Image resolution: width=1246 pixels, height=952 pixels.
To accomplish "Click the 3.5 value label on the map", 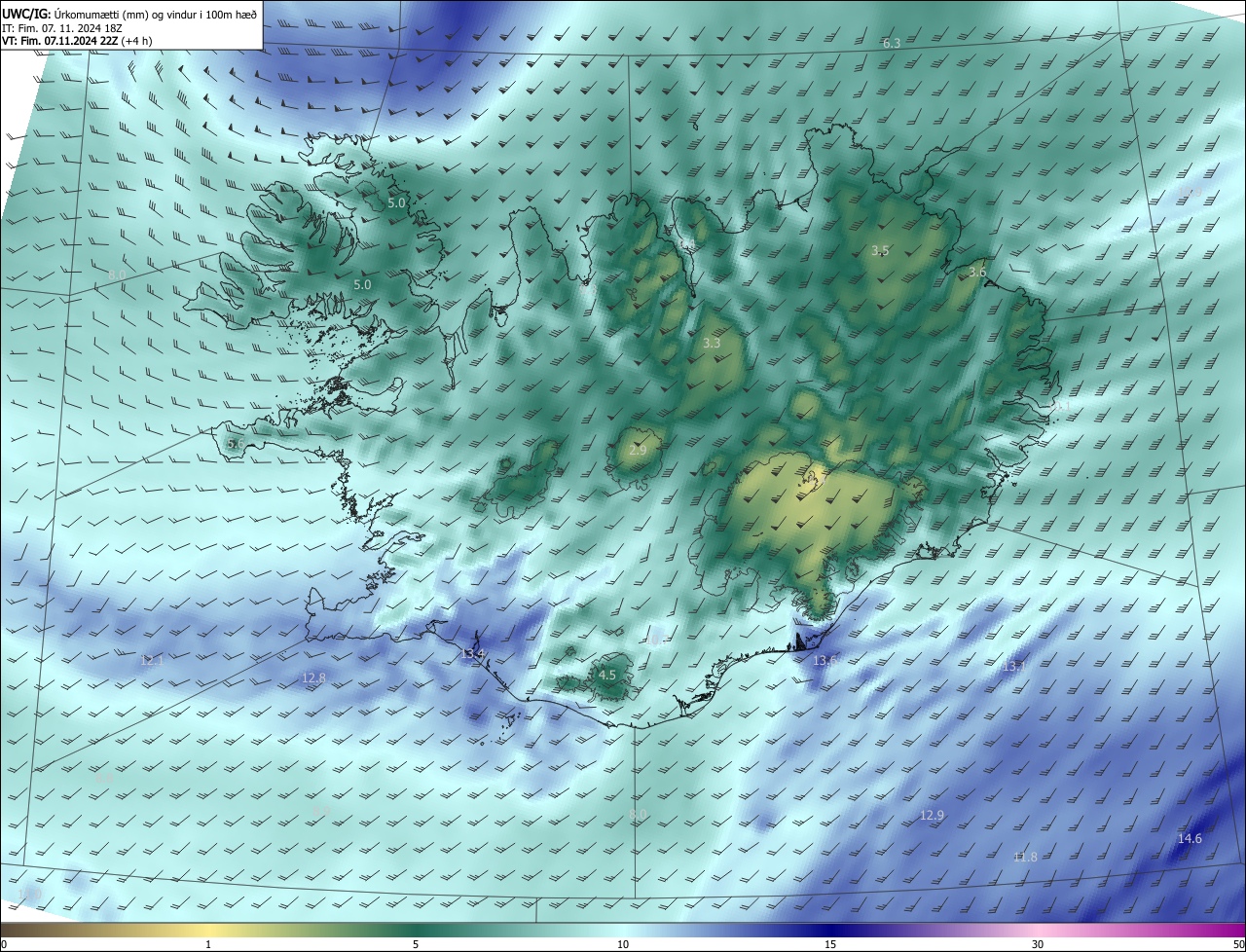I will point(880,250).
